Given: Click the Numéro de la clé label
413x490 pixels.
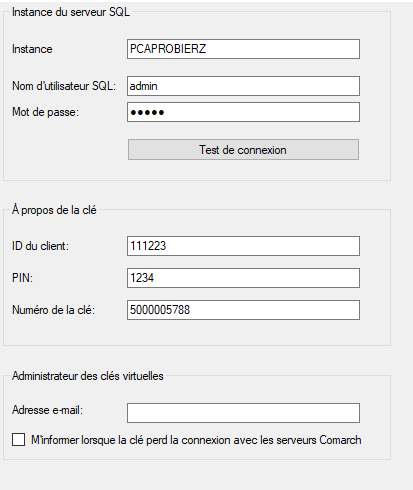Looking at the screenshot, I should coord(53,310).
